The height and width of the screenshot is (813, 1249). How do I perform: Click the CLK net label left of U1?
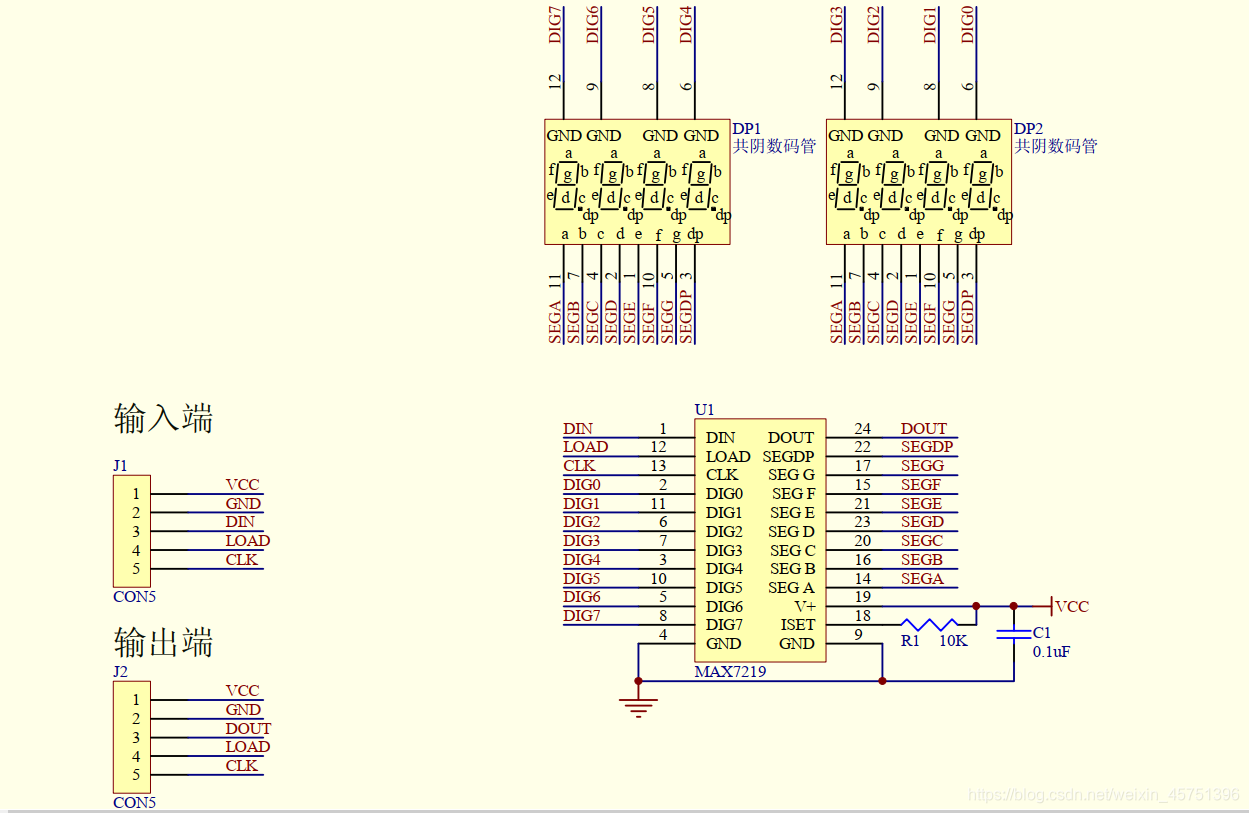(x=579, y=466)
